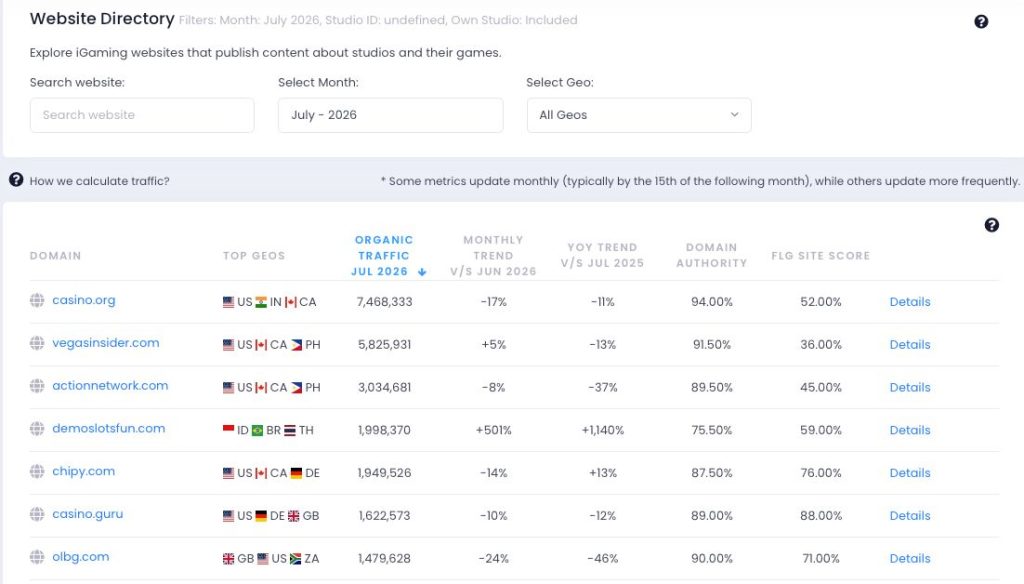The height and width of the screenshot is (584, 1024).
Task: Open the vegasinsider.com domain link
Action: point(106,343)
